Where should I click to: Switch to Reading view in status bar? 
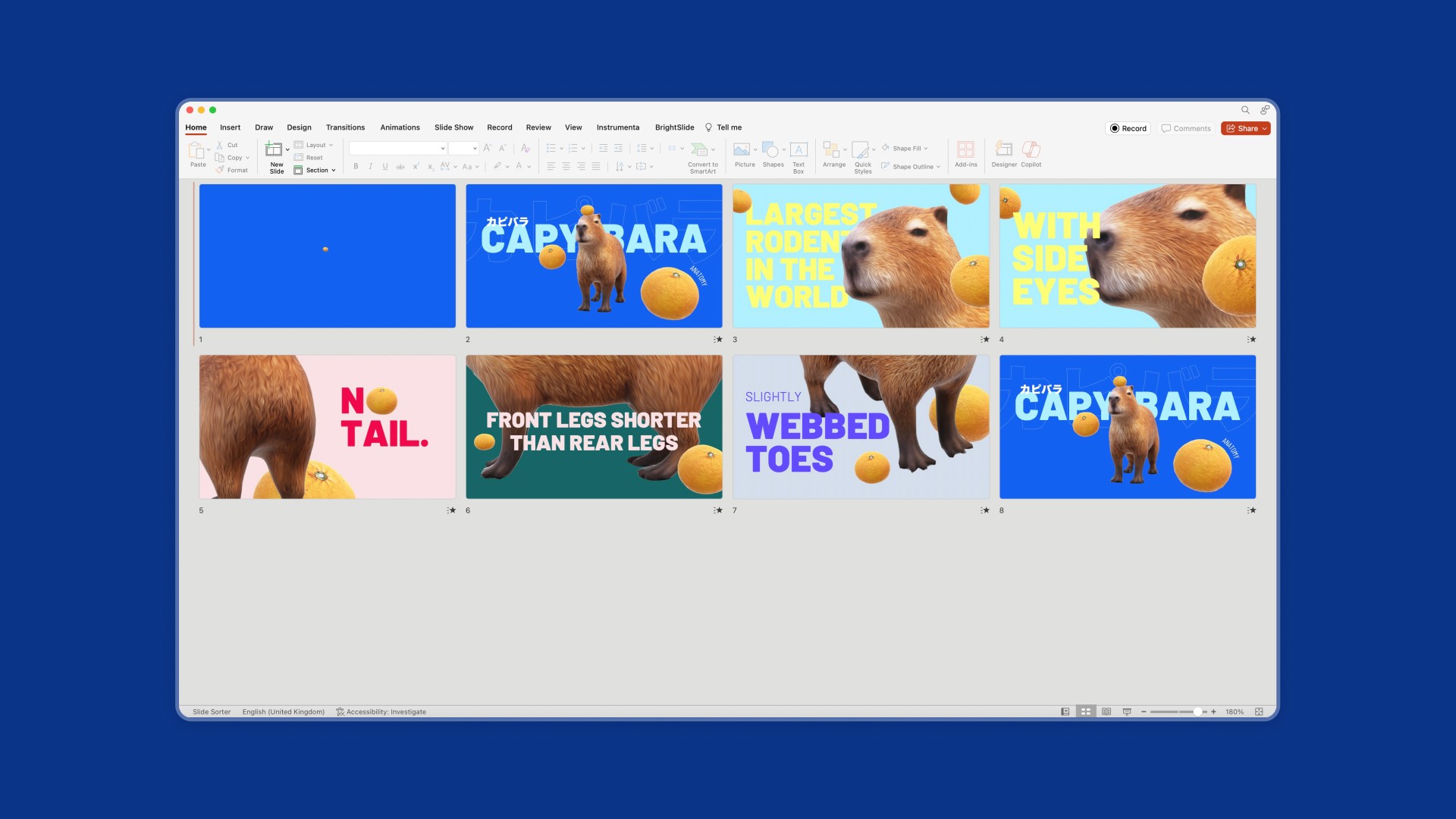point(1106,712)
